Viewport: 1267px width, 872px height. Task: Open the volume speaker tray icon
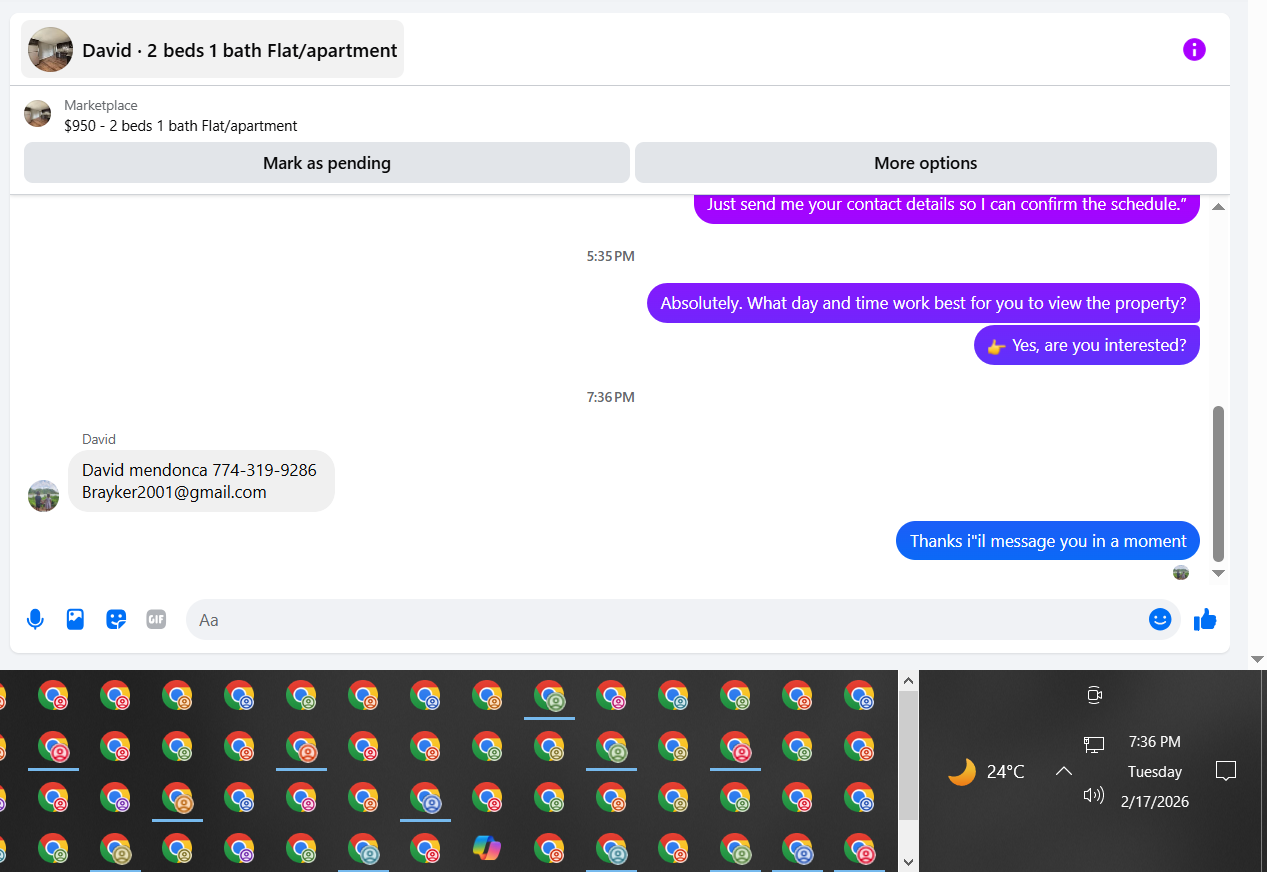(x=1094, y=795)
